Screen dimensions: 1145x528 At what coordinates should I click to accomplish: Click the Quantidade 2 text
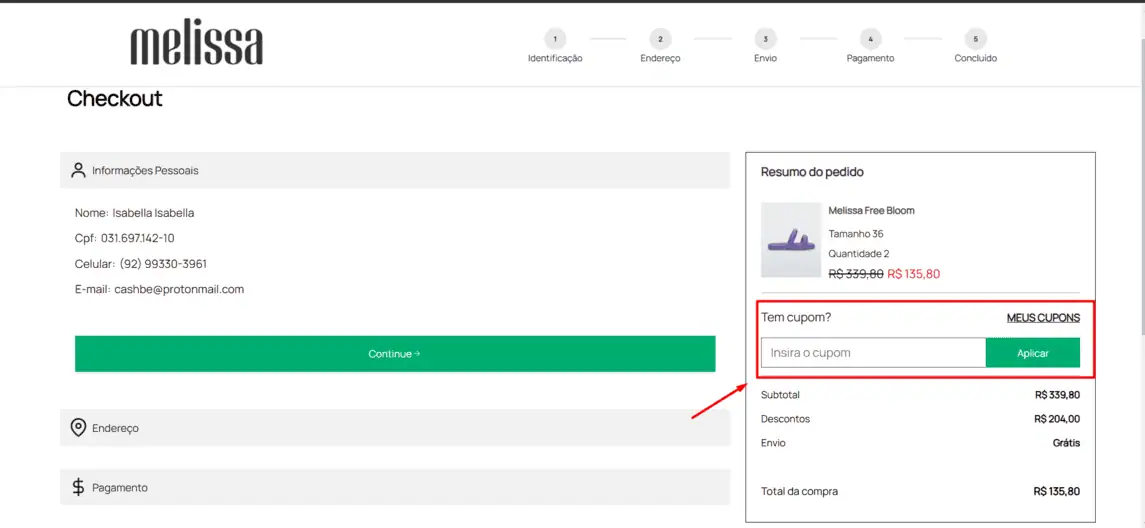tap(859, 254)
